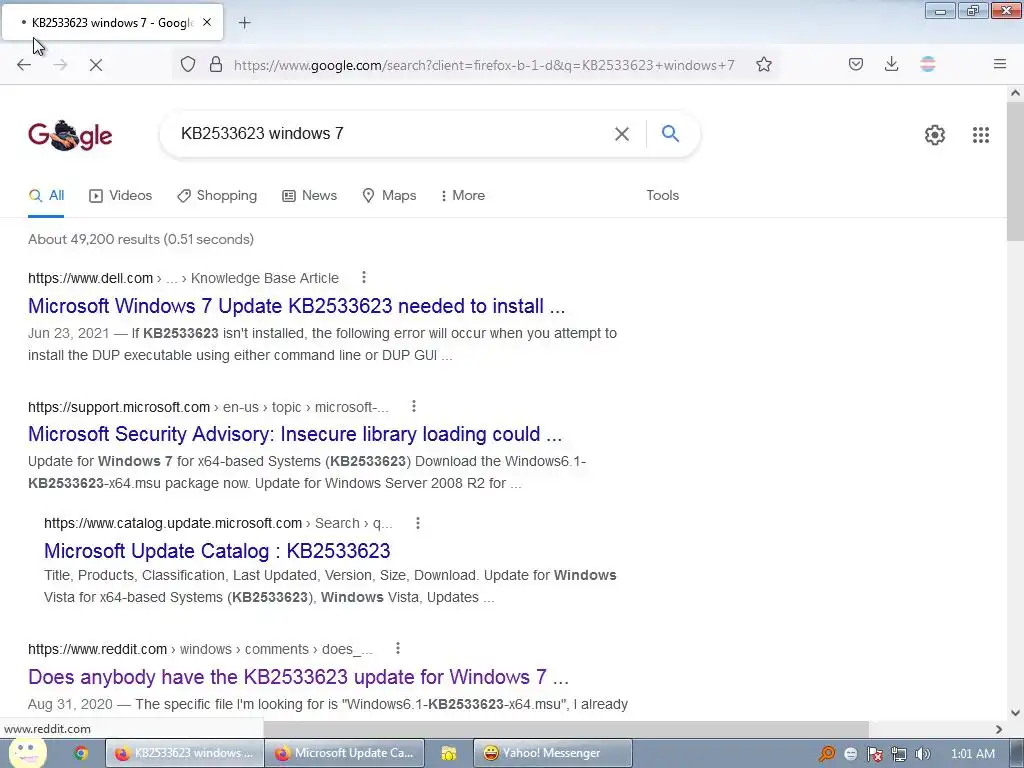Expand the More search categories menu

click(x=463, y=196)
